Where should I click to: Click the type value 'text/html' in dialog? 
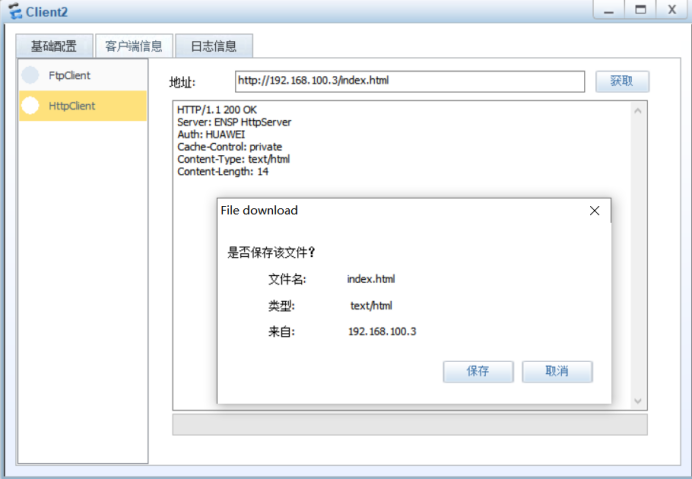click(x=371, y=306)
